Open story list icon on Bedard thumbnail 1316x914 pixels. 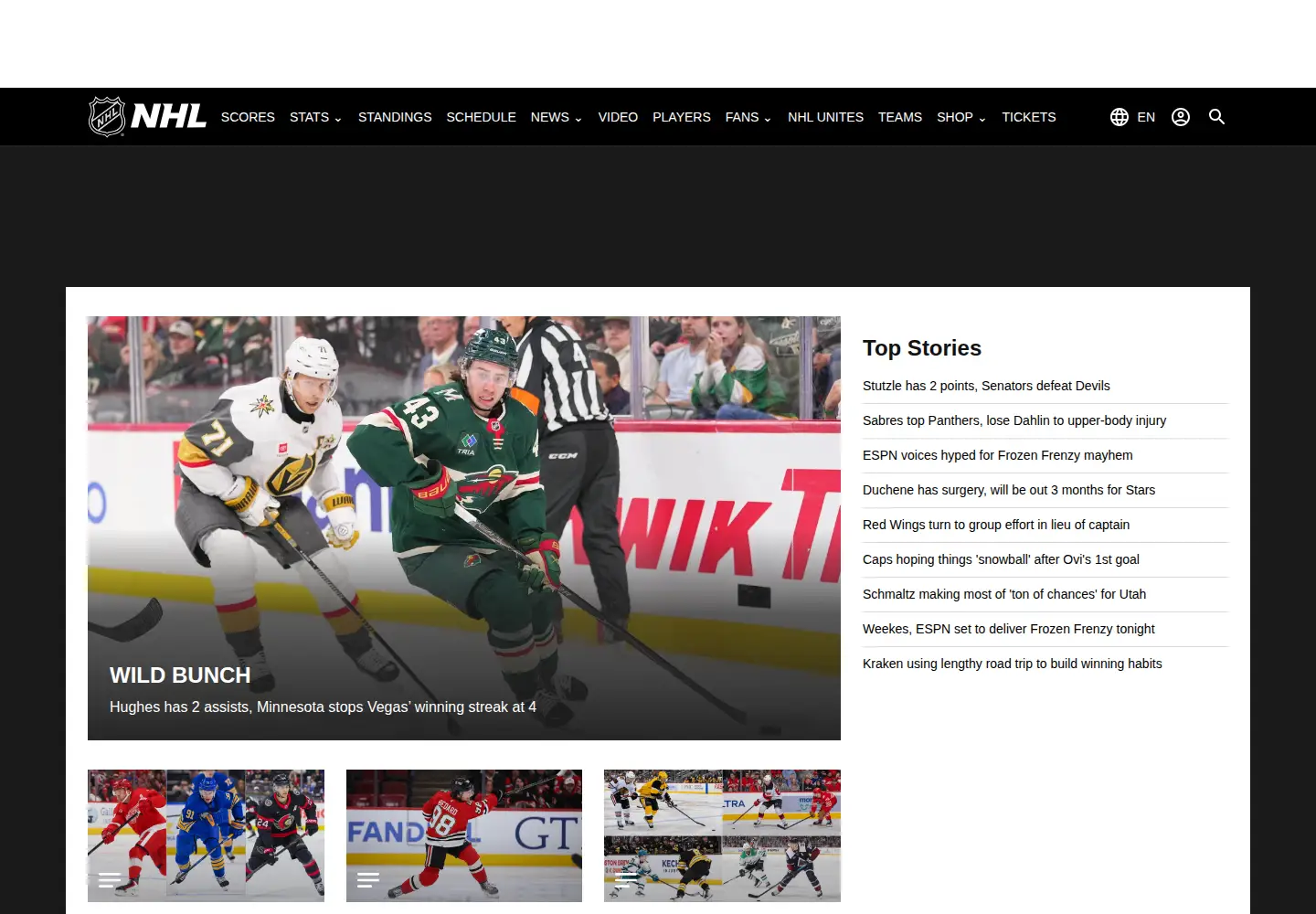coord(368,880)
